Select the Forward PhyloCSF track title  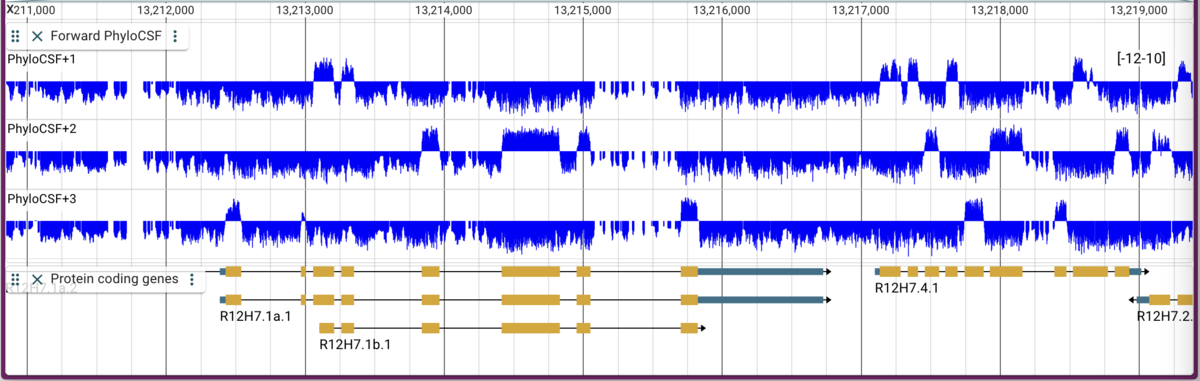[x=107, y=36]
